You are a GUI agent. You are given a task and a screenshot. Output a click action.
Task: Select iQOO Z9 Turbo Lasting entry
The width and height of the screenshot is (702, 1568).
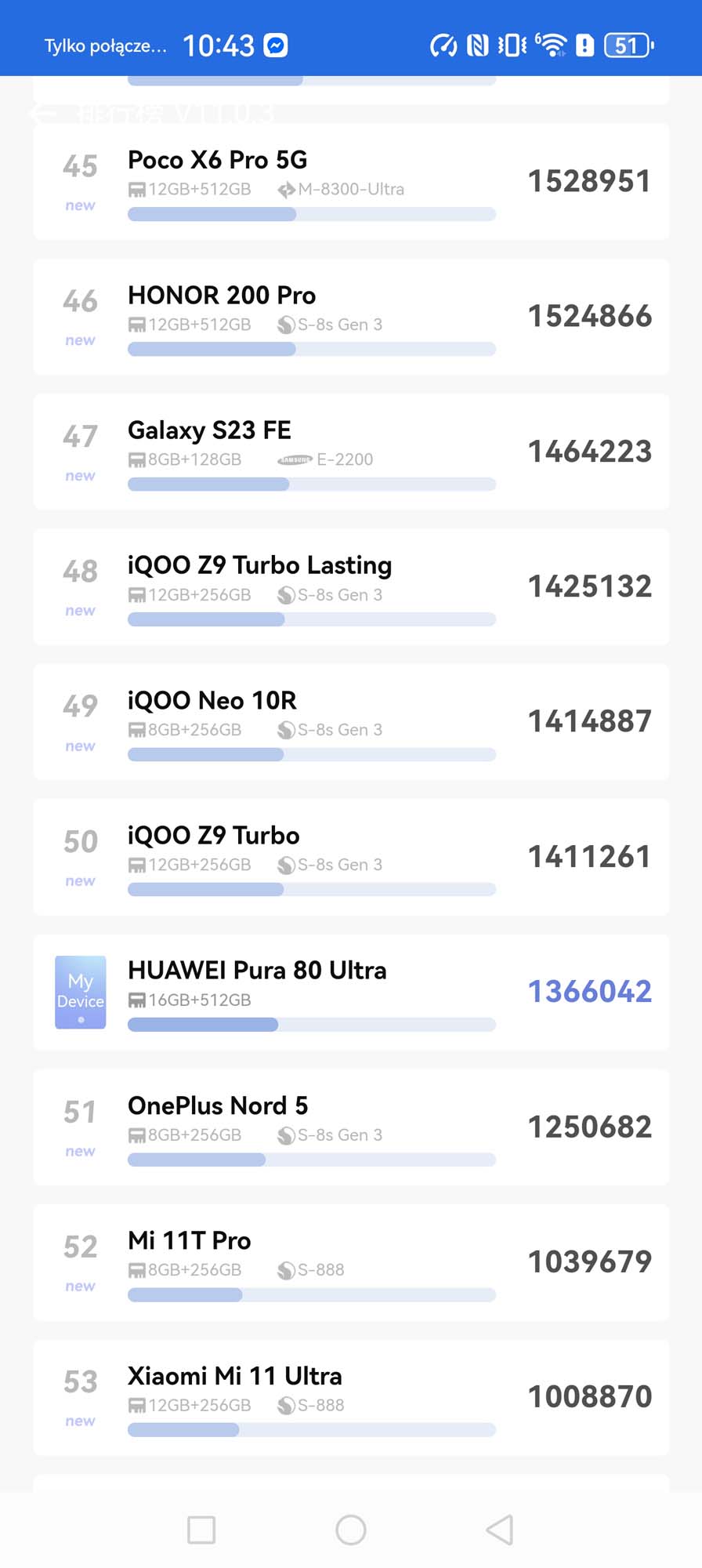(351, 587)
